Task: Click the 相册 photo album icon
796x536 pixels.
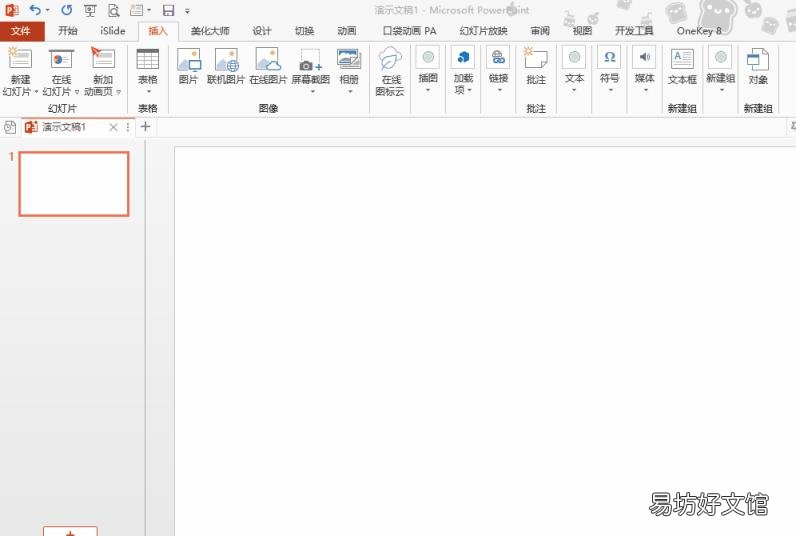Action: 349,60
